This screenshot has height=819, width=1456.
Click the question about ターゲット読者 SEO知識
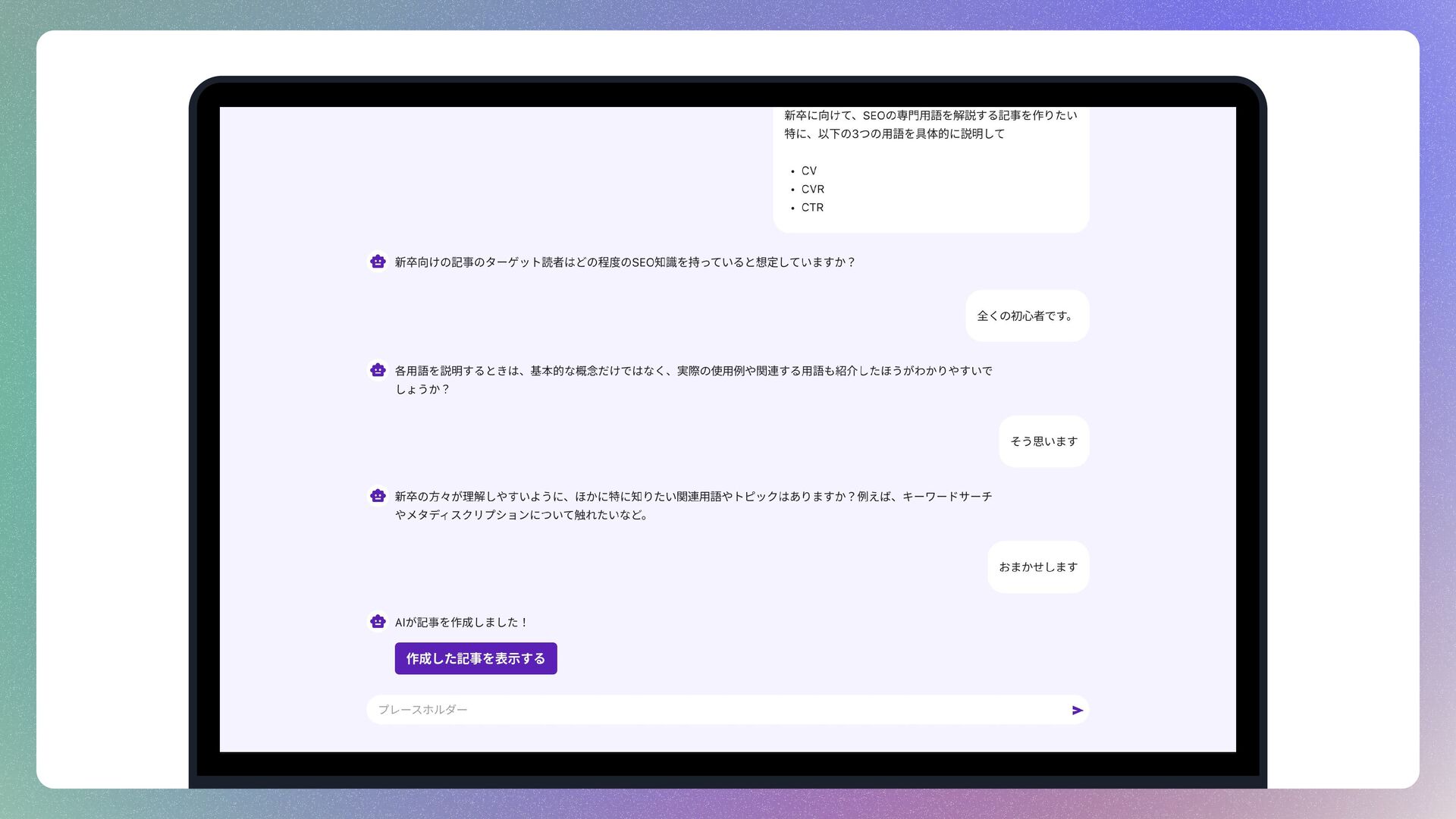point(624,262)
